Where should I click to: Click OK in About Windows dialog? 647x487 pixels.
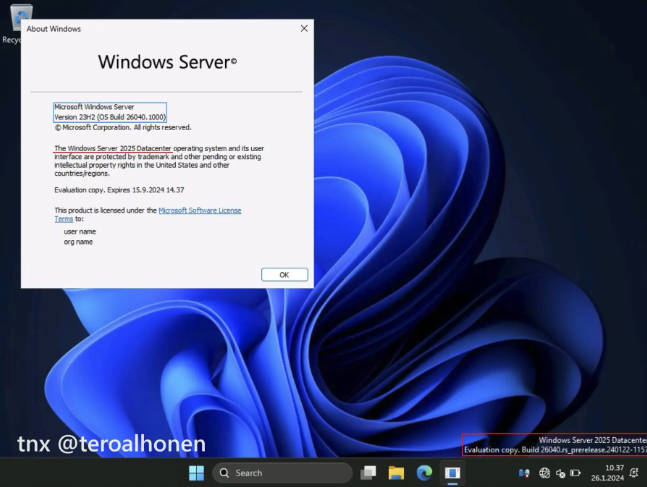click(x=284, y=275)
